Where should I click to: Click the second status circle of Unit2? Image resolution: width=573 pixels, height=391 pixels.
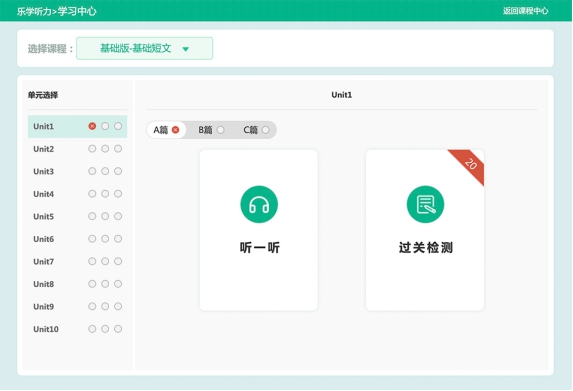105,149
